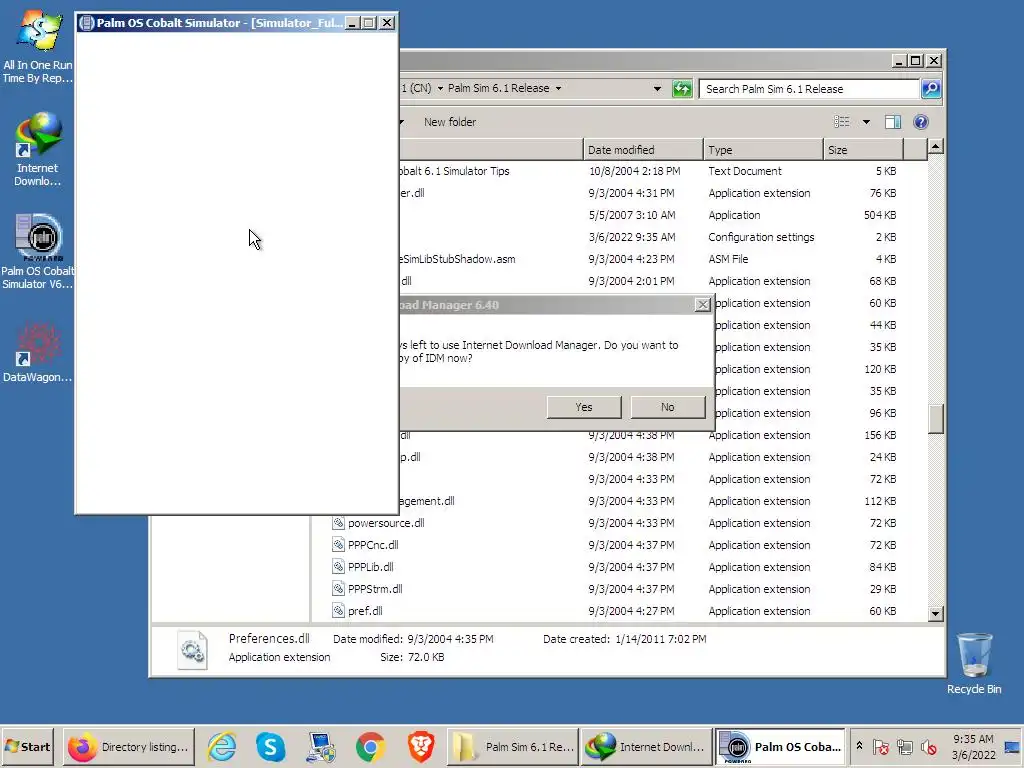The width and height of the screenshot is (1024, 768).
Task: Click the Palm OS Cobalt Simulator title icon
Action: [86, 23]
